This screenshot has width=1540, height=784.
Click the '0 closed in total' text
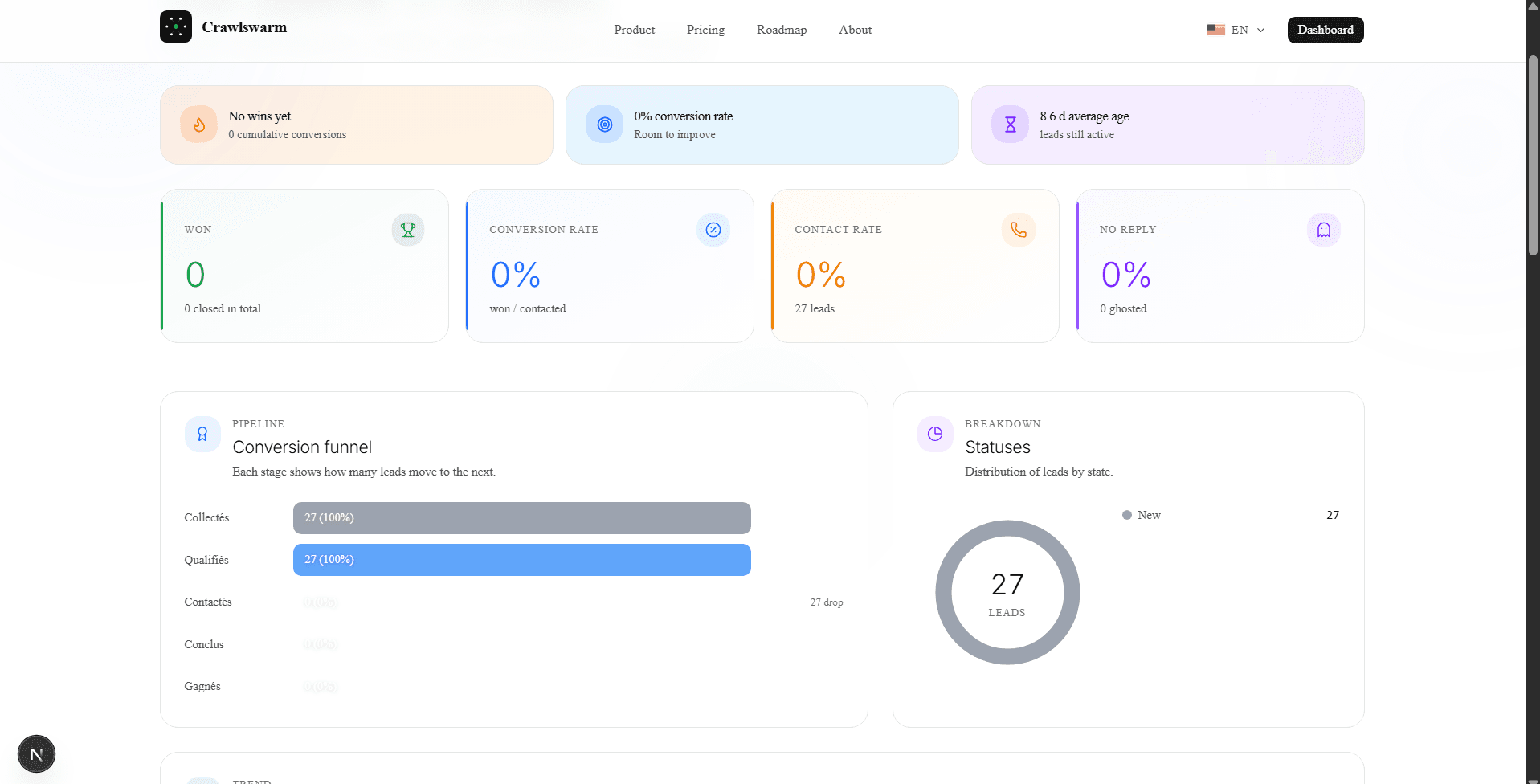tap(223, 308)
